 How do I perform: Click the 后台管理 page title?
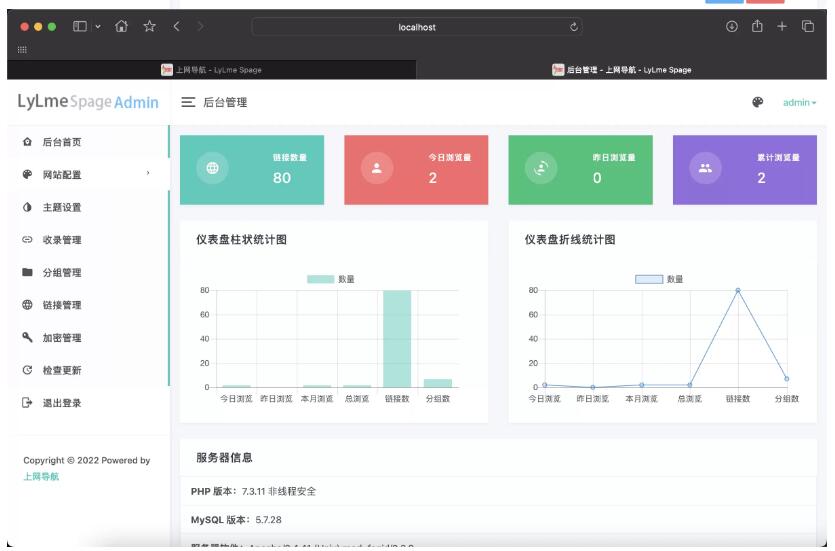tap(225, 102)
